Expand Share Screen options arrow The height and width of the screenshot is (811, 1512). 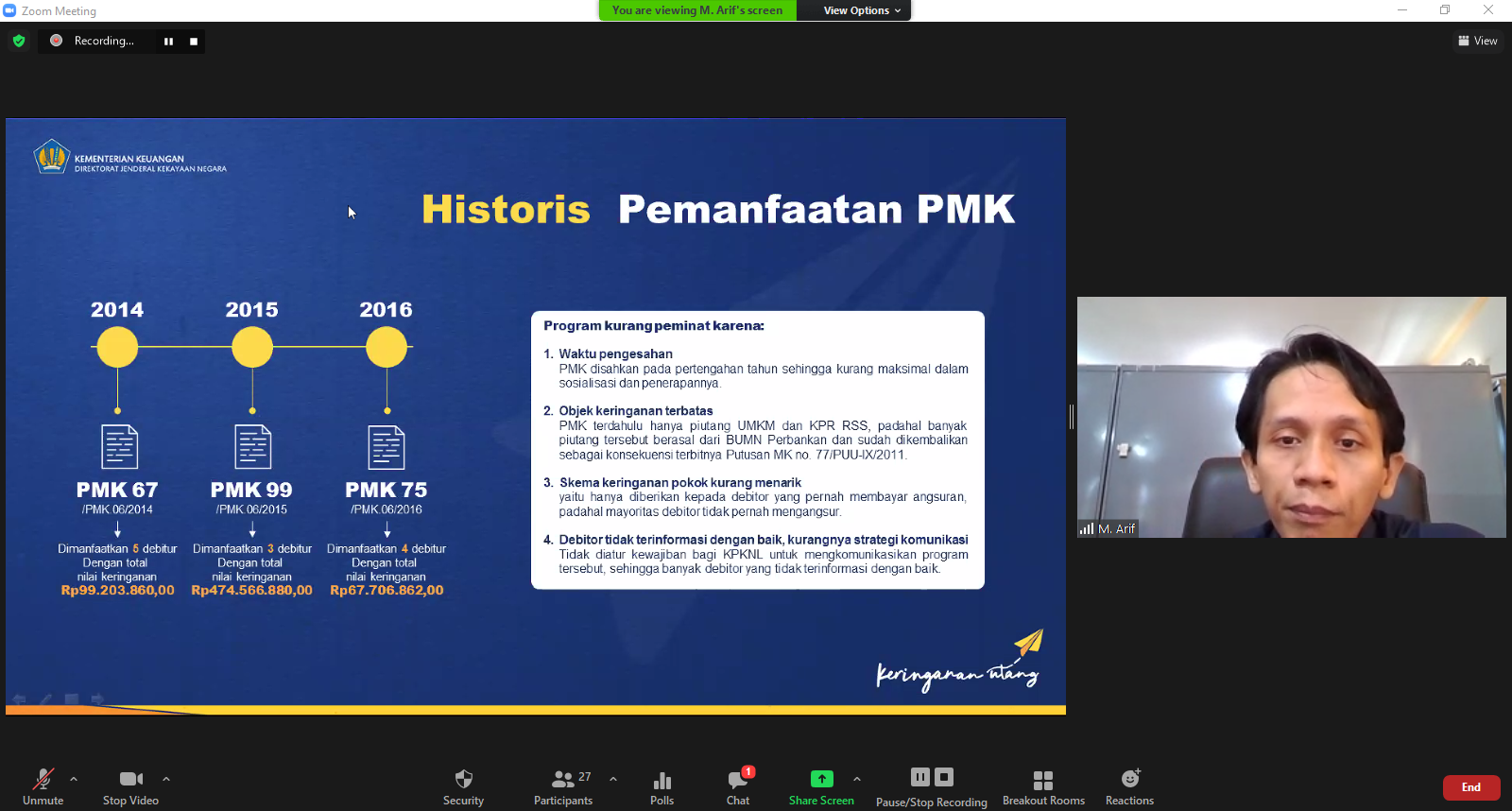(x=857, y=779)
